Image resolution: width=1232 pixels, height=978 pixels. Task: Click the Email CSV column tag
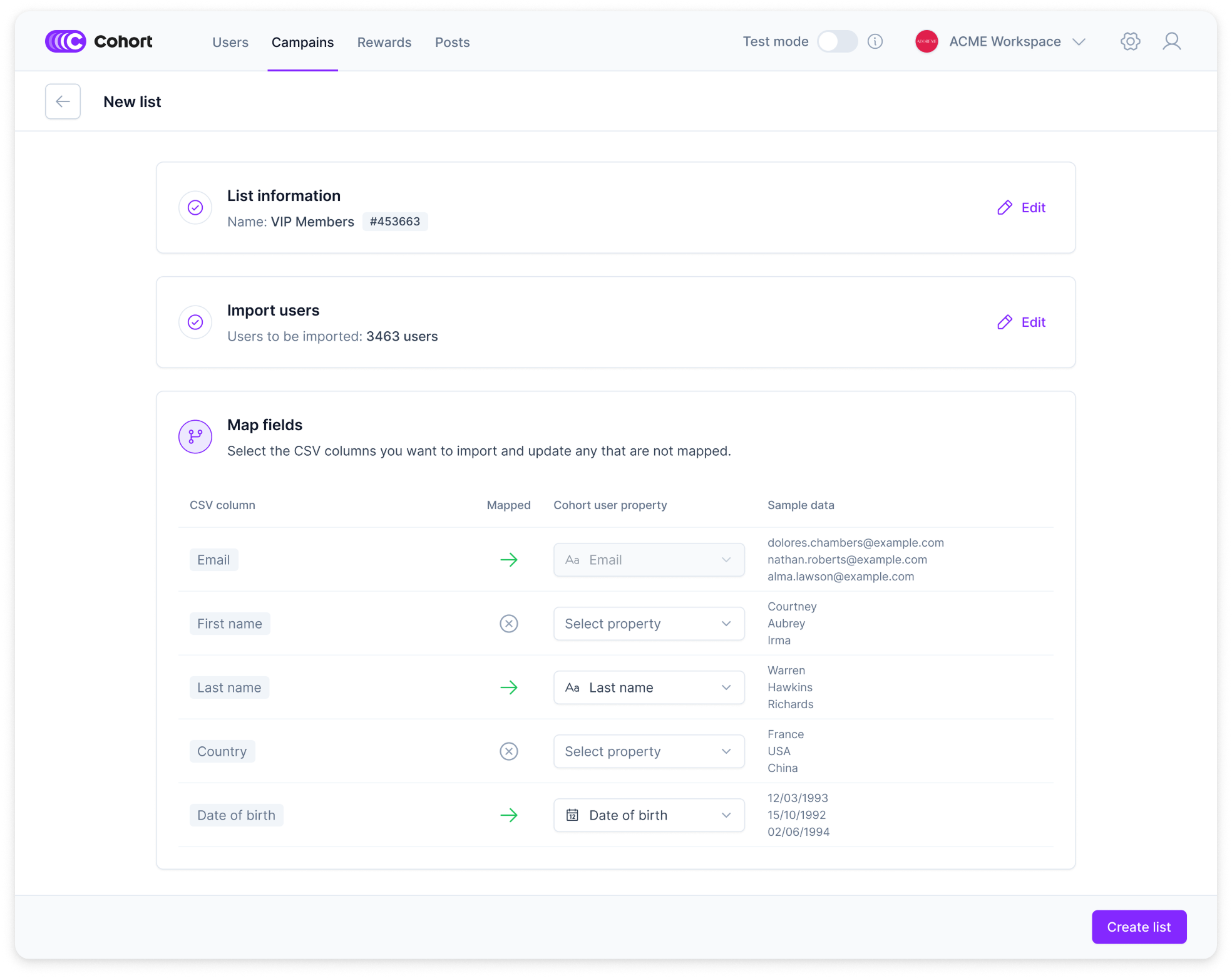pos(213,560)
